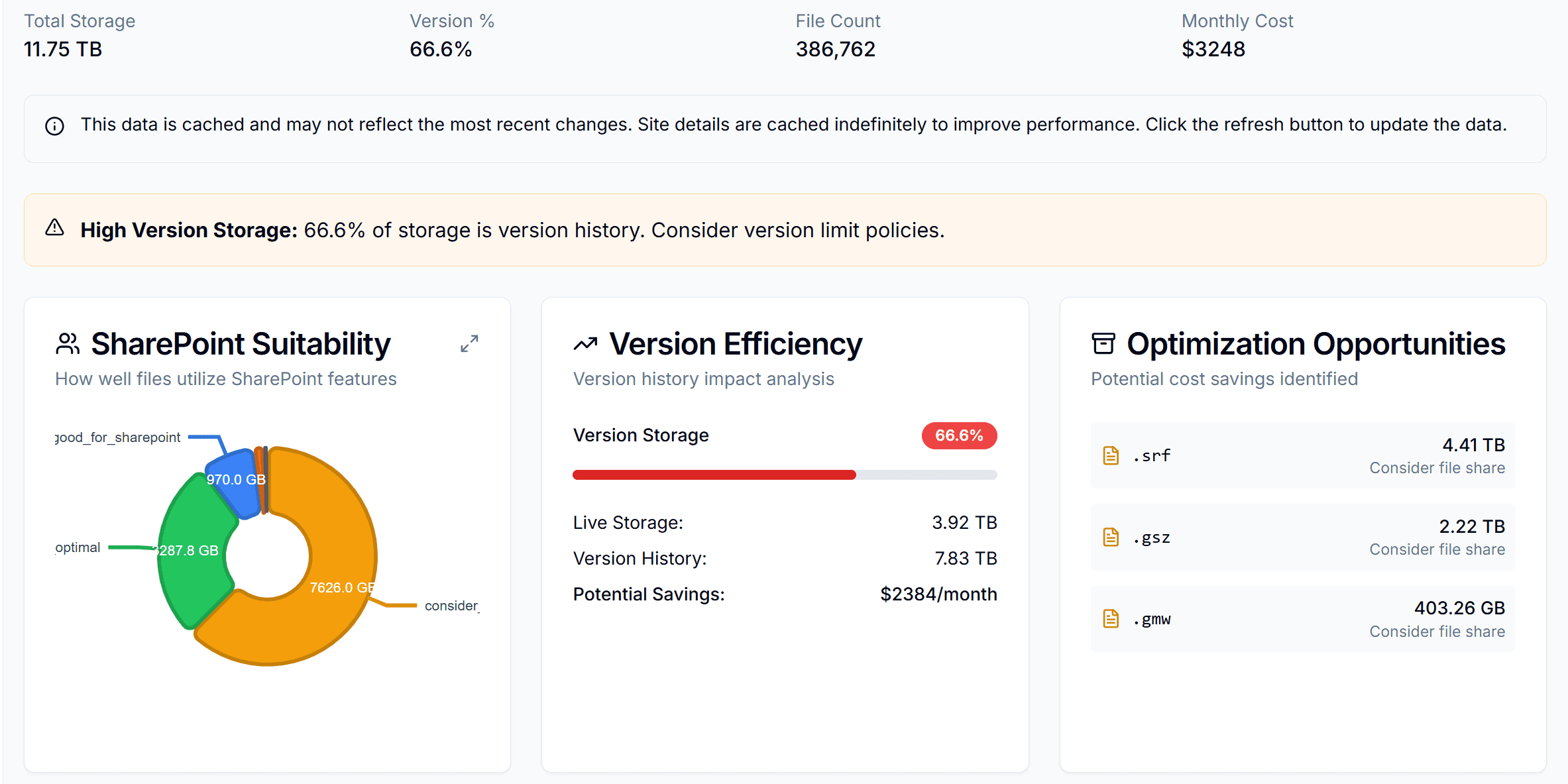Click the trending arrow icon next to Version Efficiency
The height and width of the screenshot is (784, 1568).
585,343
